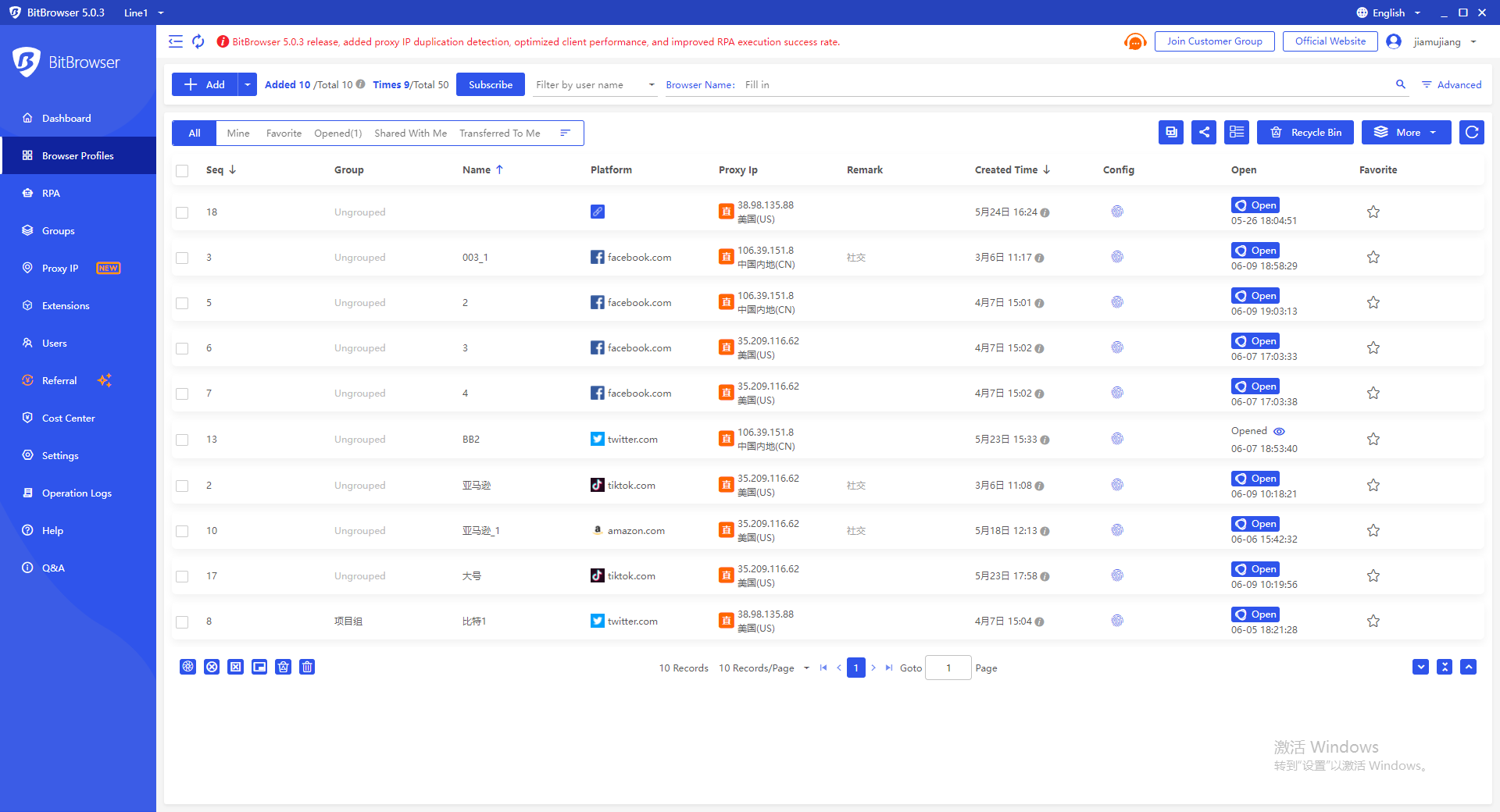Select the checkbox for profile seq 18
The width and height of the screenshot is (1500, 812).
pos(182,212)
